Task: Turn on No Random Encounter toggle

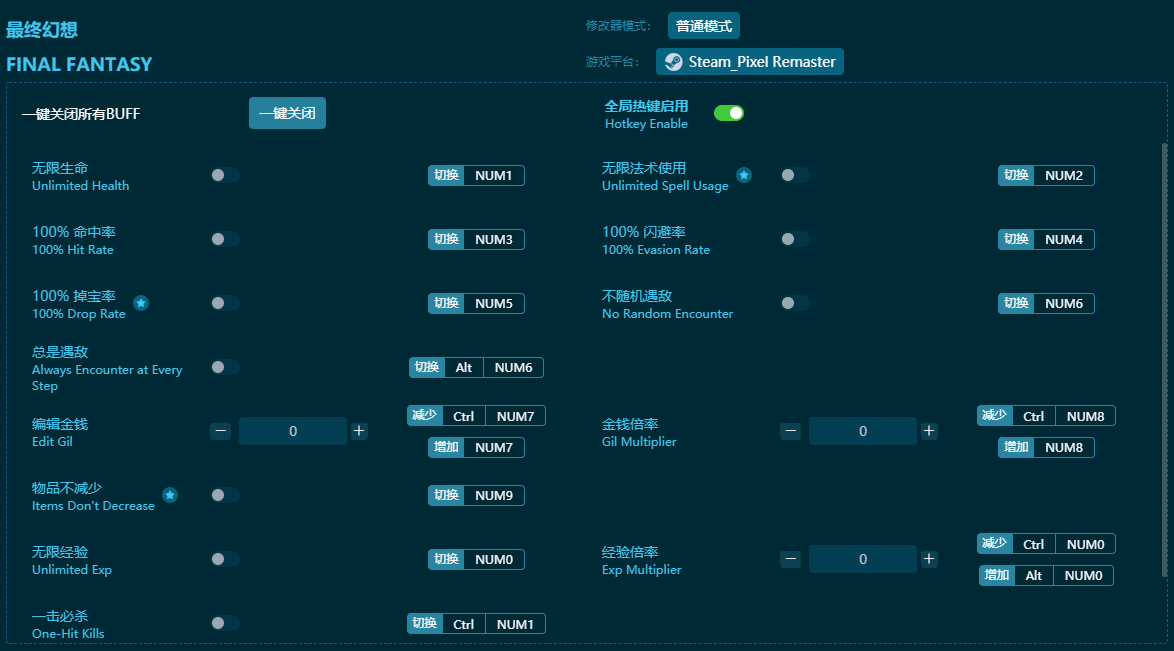Action: [x=795, y=303]
